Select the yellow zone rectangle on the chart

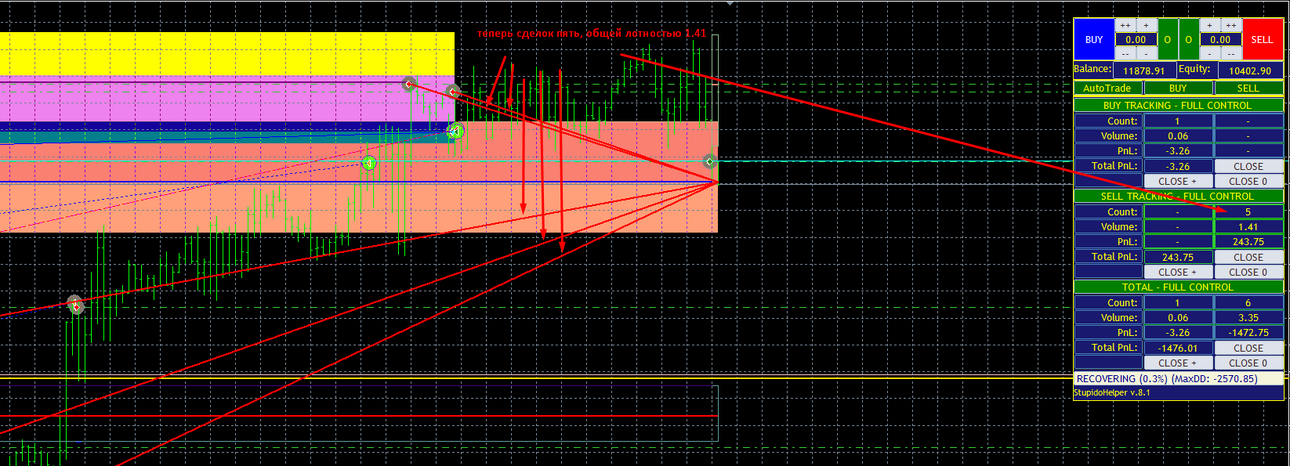[227, 54]
